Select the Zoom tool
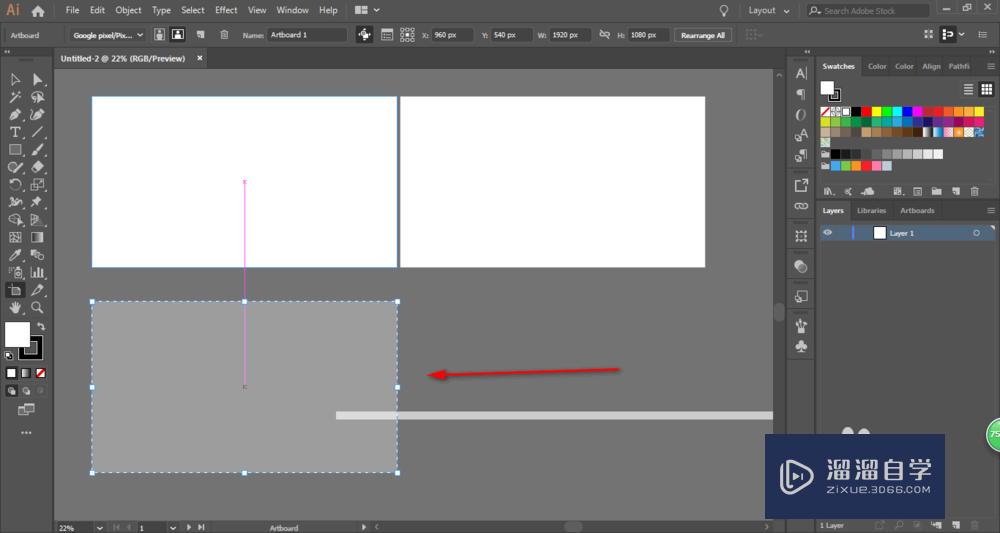 coord(38,307)
